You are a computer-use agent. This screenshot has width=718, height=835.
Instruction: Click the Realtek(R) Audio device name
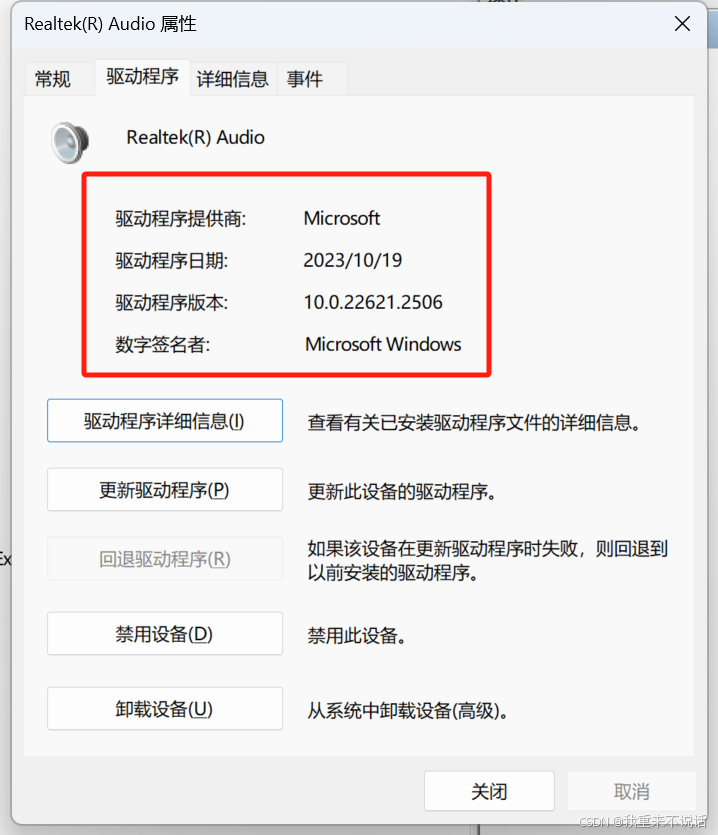[195, 137]
